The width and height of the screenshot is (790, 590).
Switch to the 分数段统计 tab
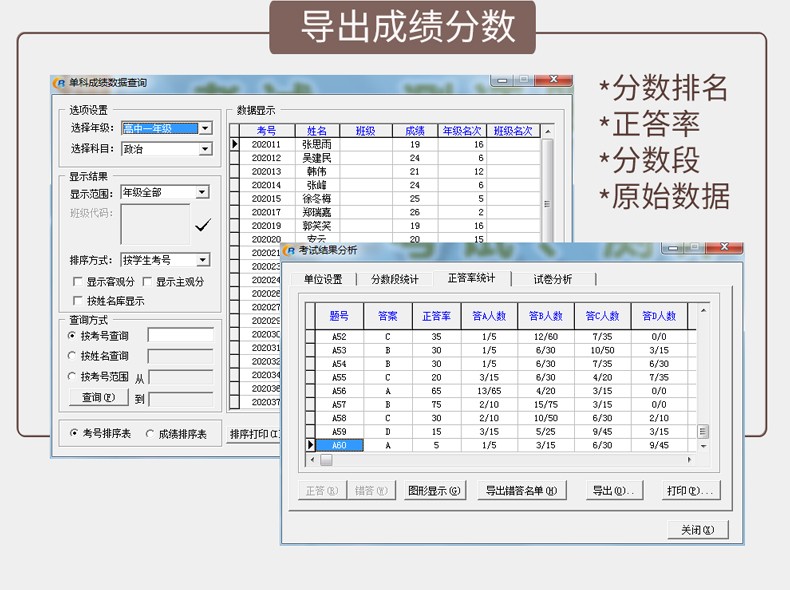click(x=394, y=279)
